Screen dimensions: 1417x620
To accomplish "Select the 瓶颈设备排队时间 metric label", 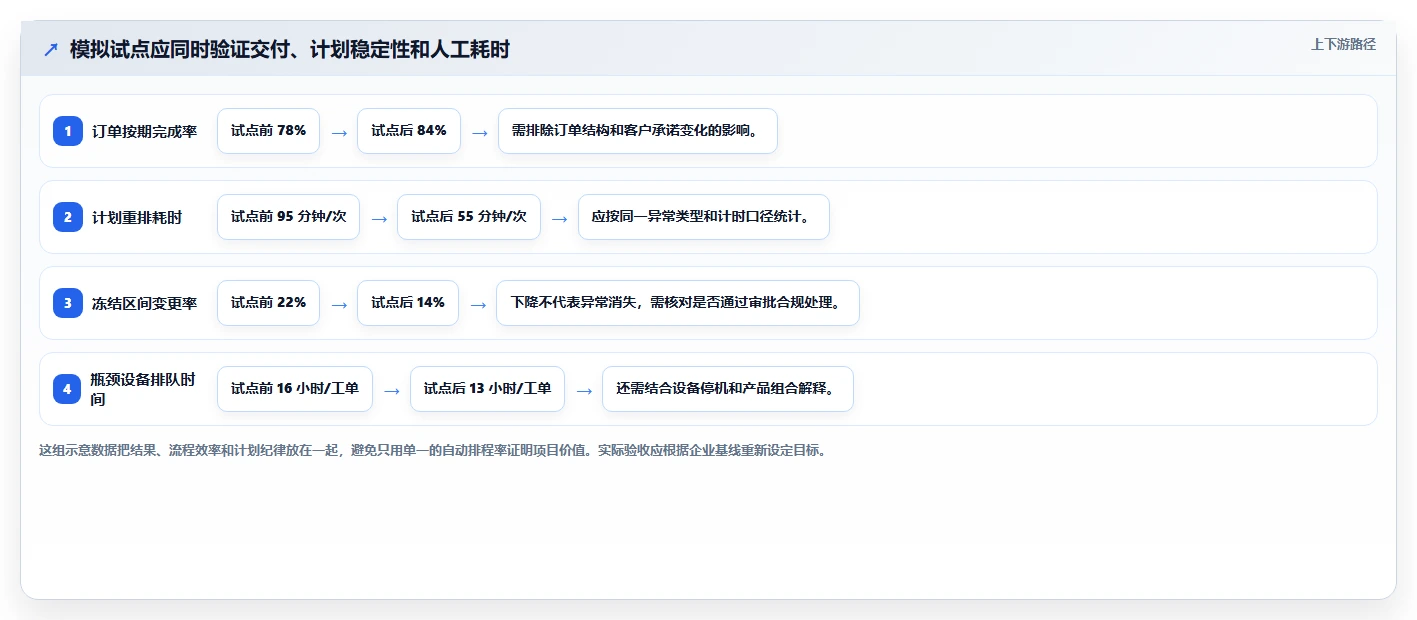I will coord(144,389).
